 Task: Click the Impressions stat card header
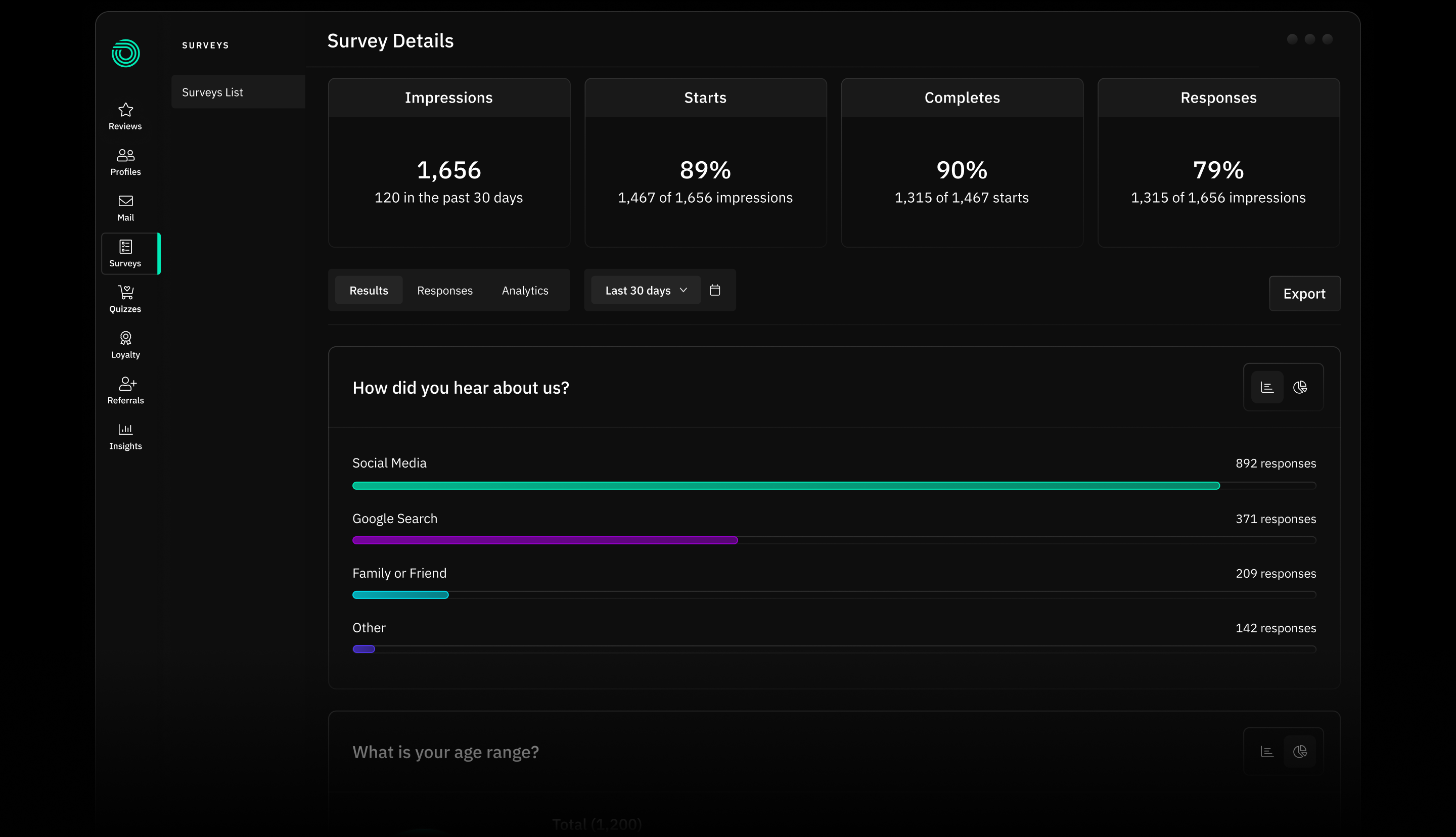click(449, 98)
